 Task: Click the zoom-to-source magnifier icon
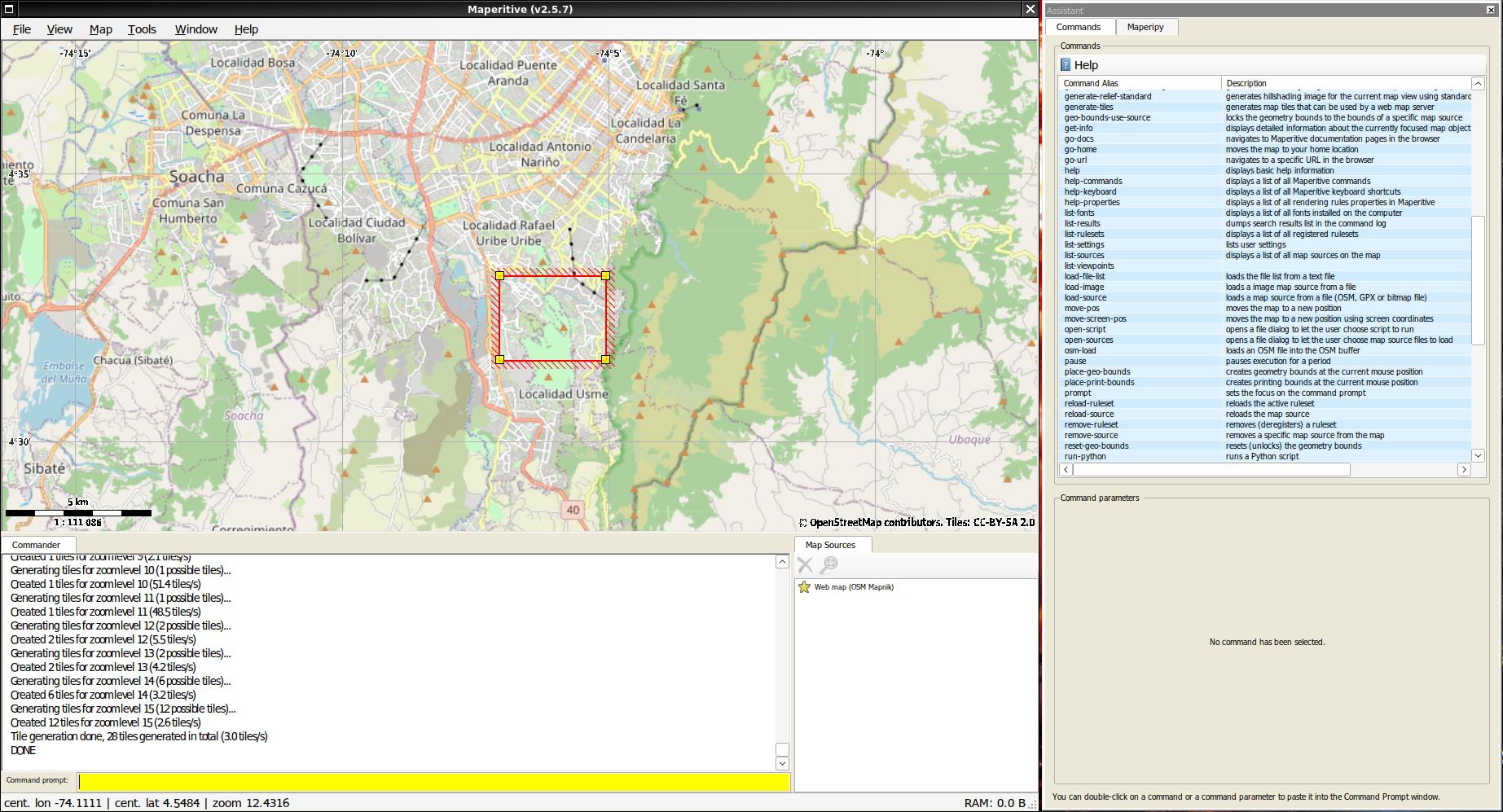pyautogui.click(x=829, y=564)
